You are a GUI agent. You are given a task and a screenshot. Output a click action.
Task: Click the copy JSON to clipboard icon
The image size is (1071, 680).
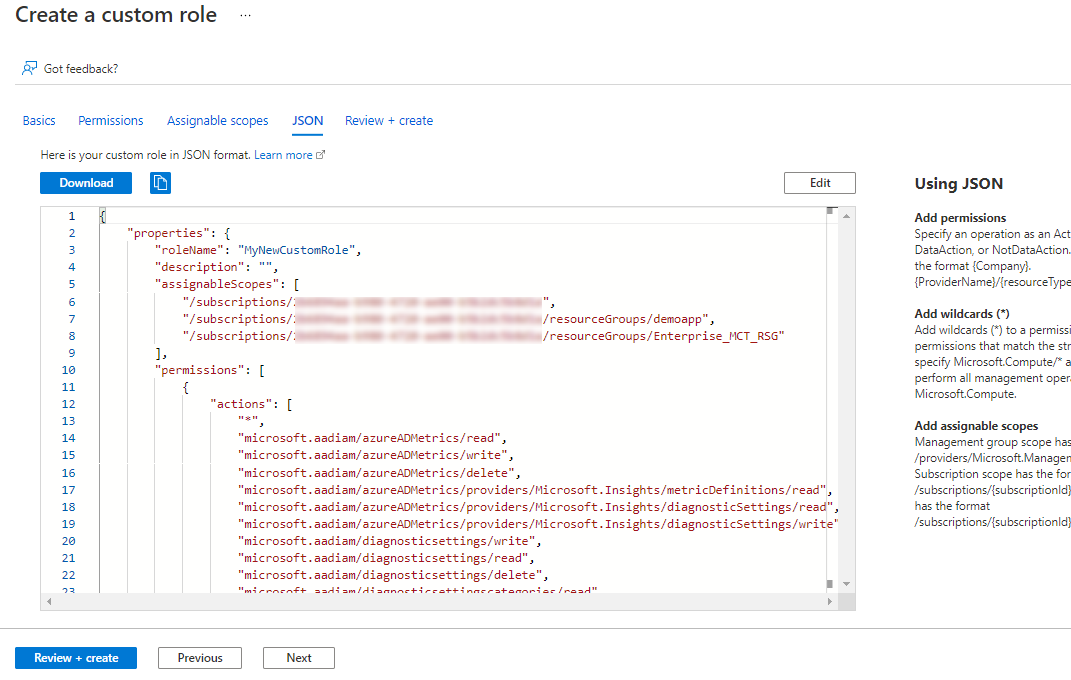coord(161,183)
